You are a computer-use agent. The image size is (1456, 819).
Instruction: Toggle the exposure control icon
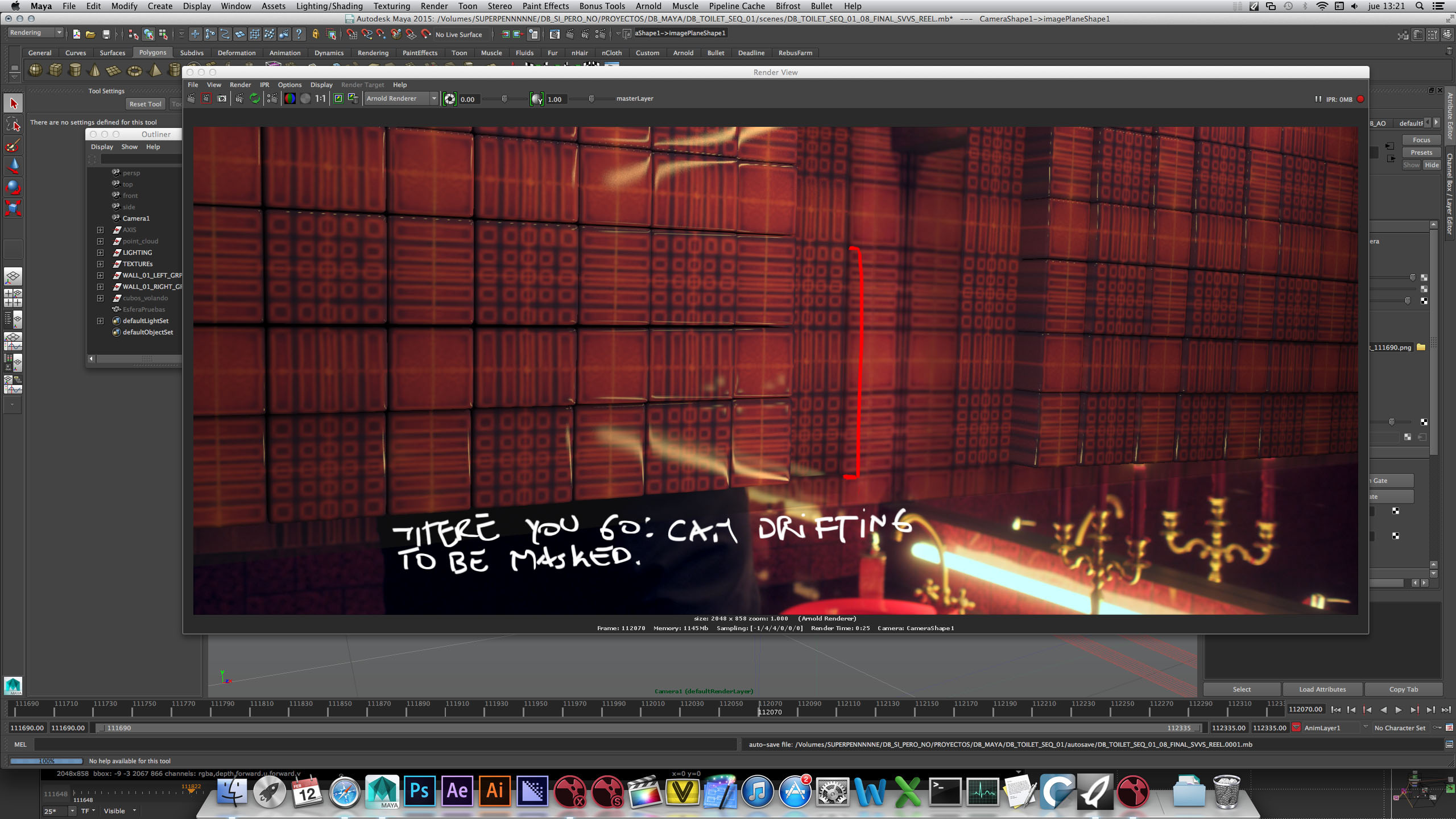coord(450,99)
